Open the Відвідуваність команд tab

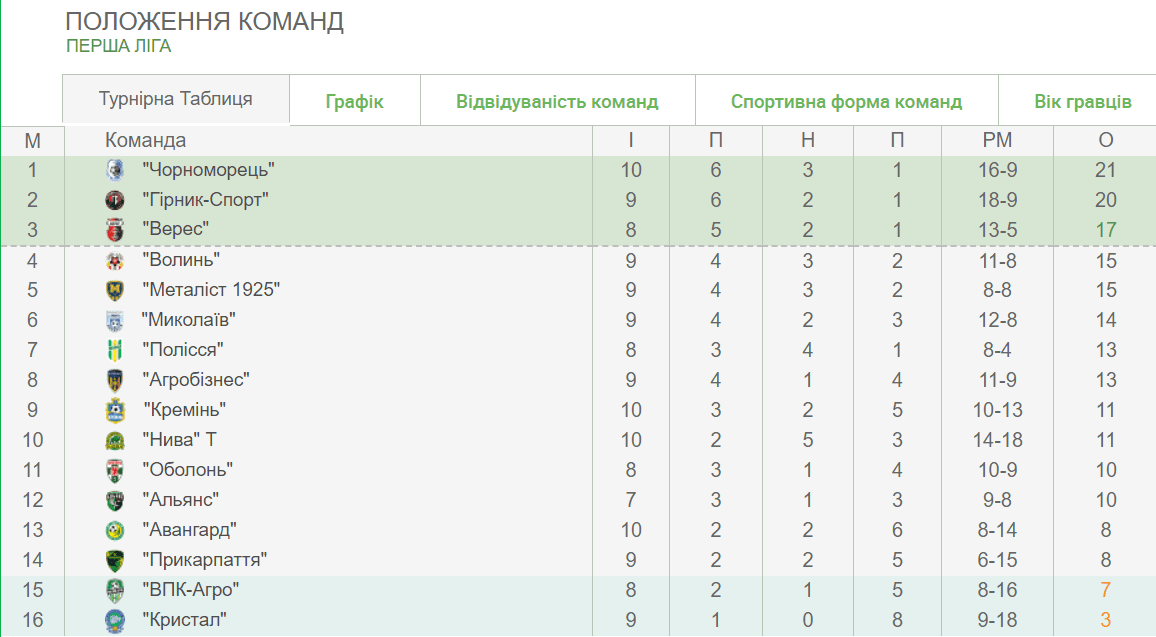[x=557, y=101]
